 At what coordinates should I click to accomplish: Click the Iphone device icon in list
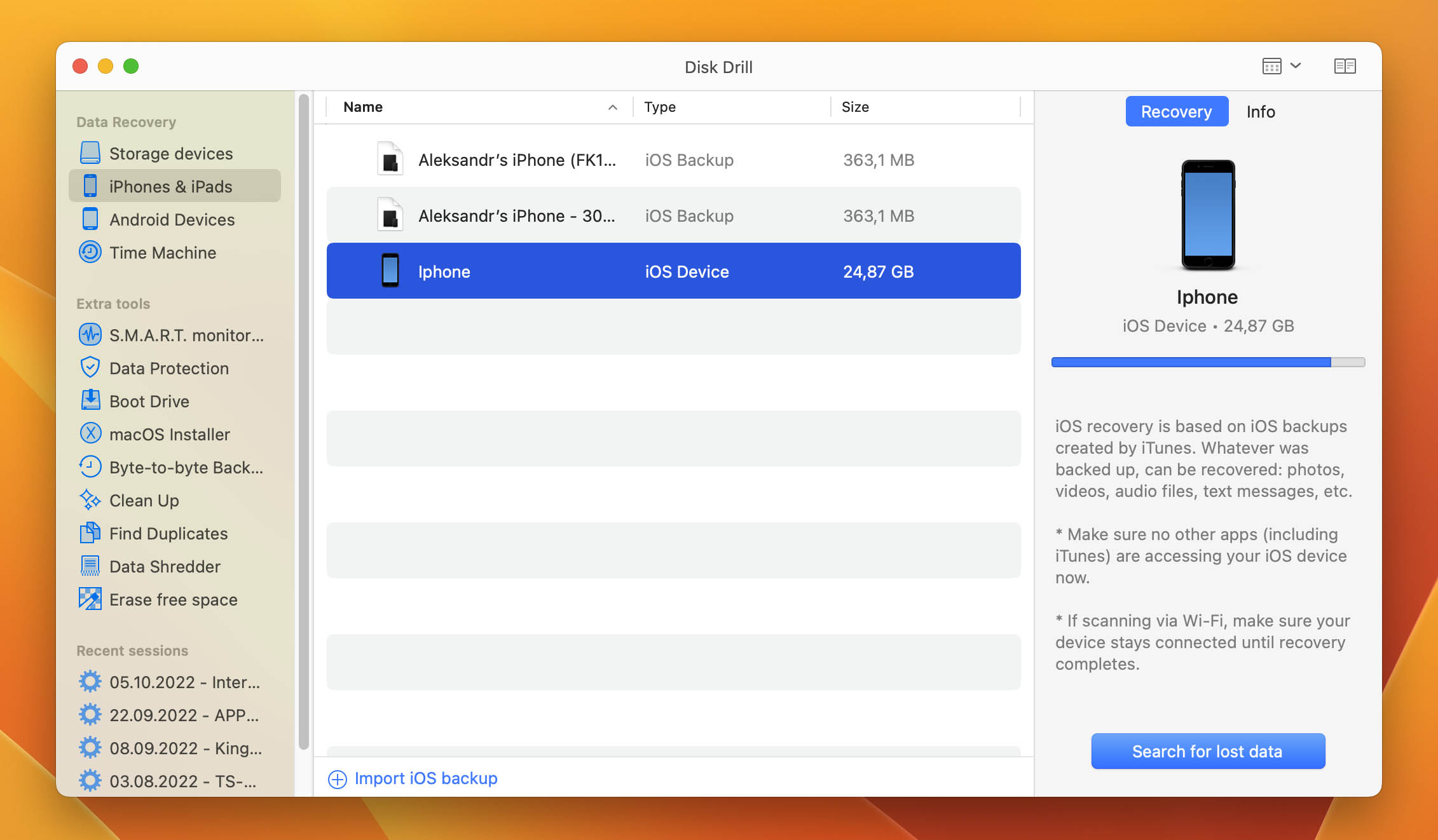pos(390,270)
